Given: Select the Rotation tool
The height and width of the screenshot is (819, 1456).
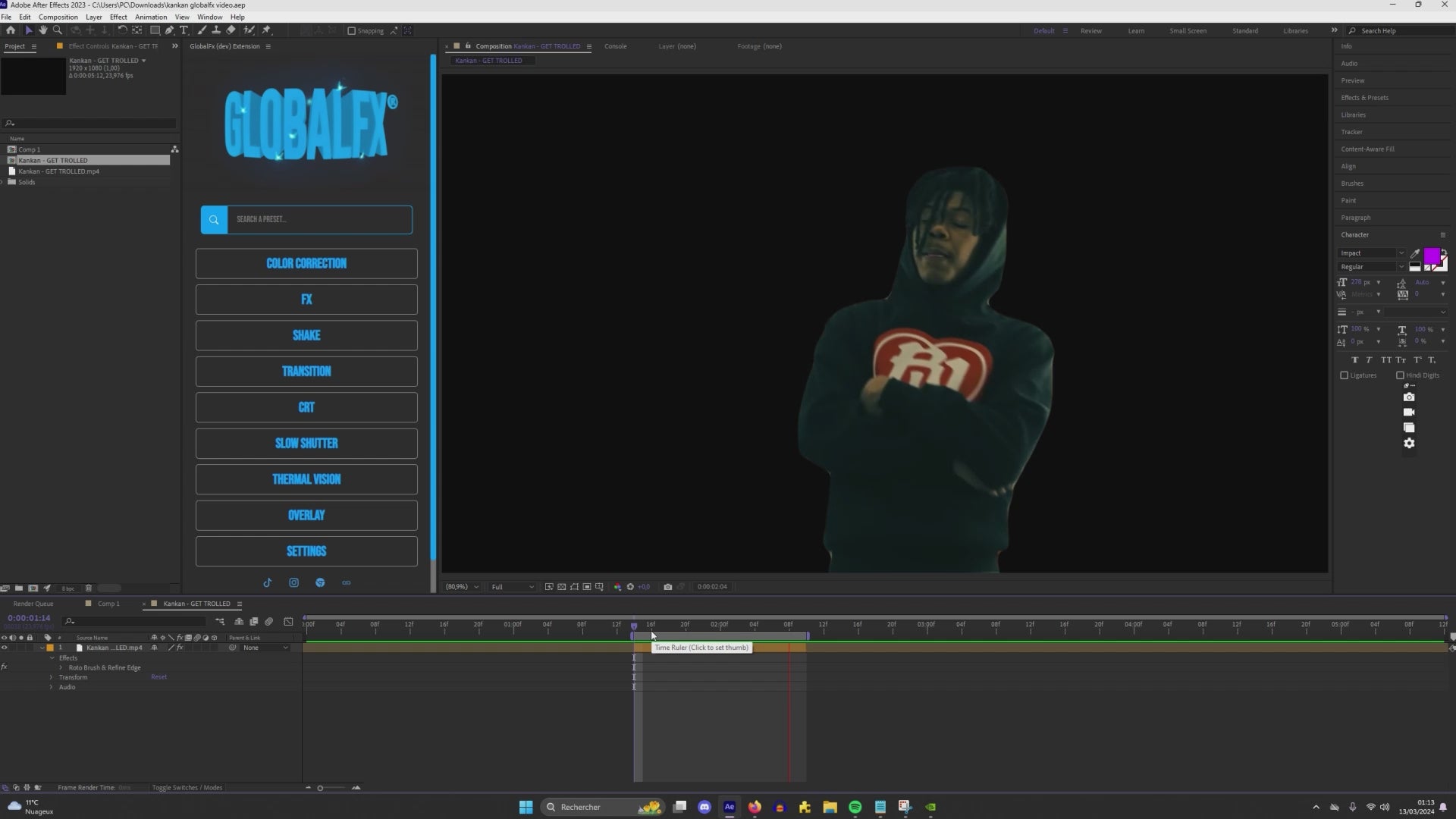Looking at the screenshot, I should pyautogui.click(x=121, y=30).
